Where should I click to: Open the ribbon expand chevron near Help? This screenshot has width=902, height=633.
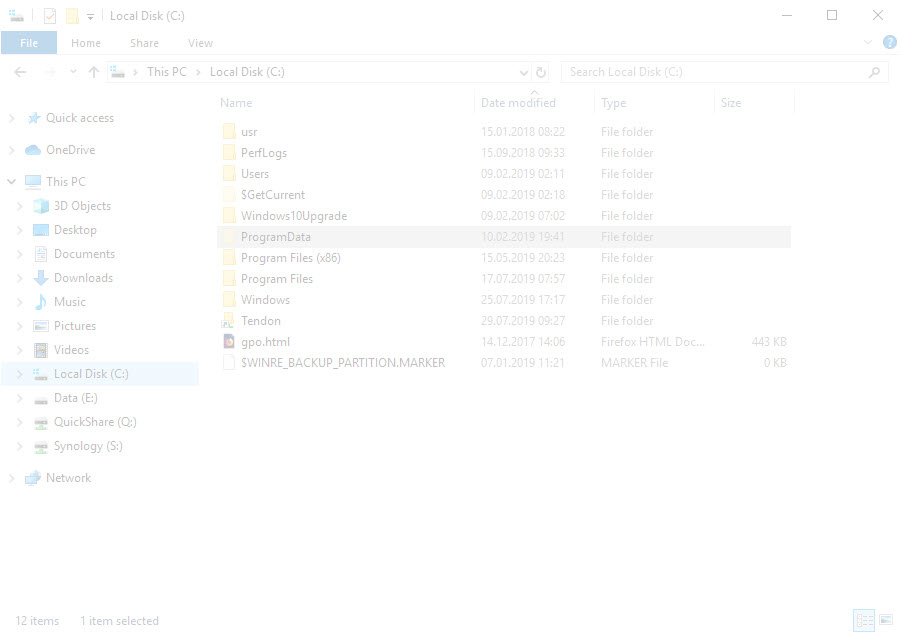[x=867, y=42]
